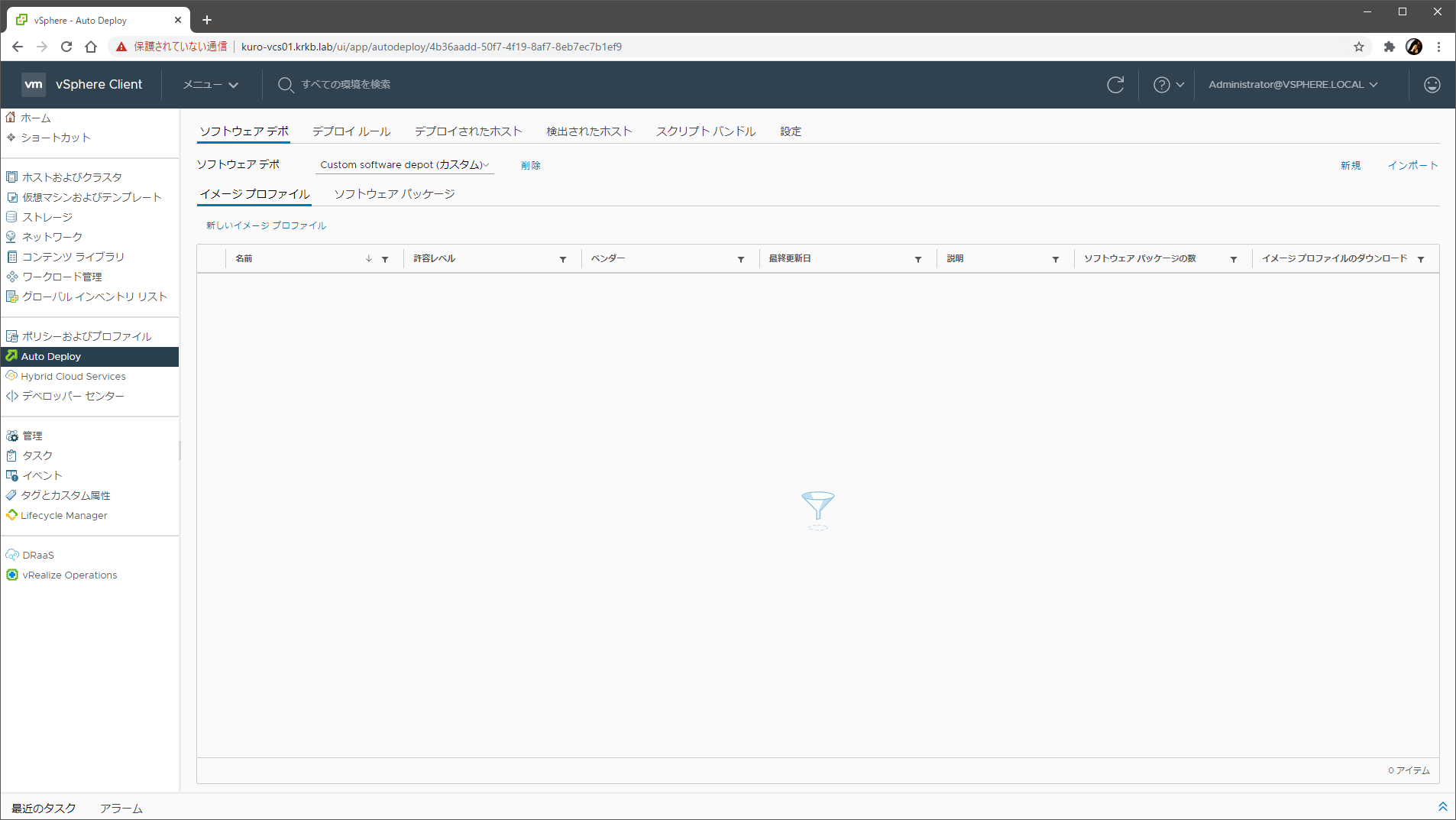Click the filter icon in ベンダー column
Screen dimensions: 1456x820
(740, 259)
